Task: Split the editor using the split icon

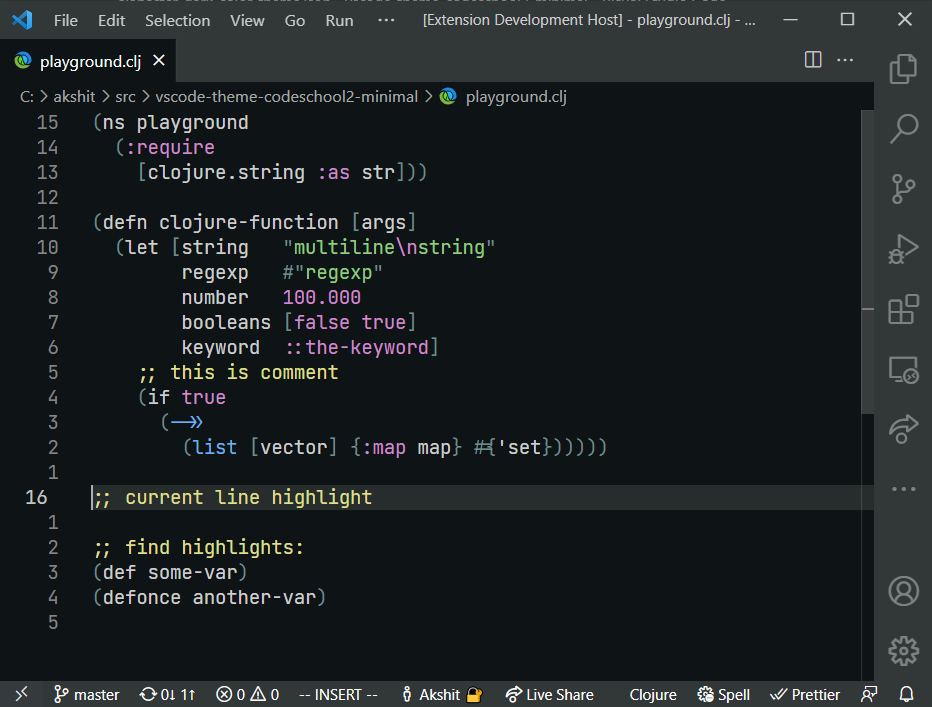Action: pyautogui.click(x=811, y=60)
